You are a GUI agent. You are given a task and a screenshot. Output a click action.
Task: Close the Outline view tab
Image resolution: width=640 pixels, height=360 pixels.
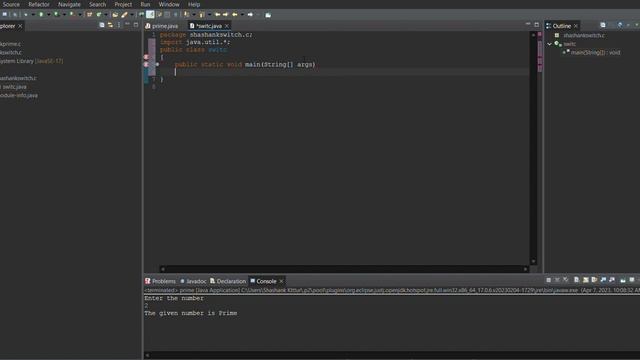coord(576,26)
